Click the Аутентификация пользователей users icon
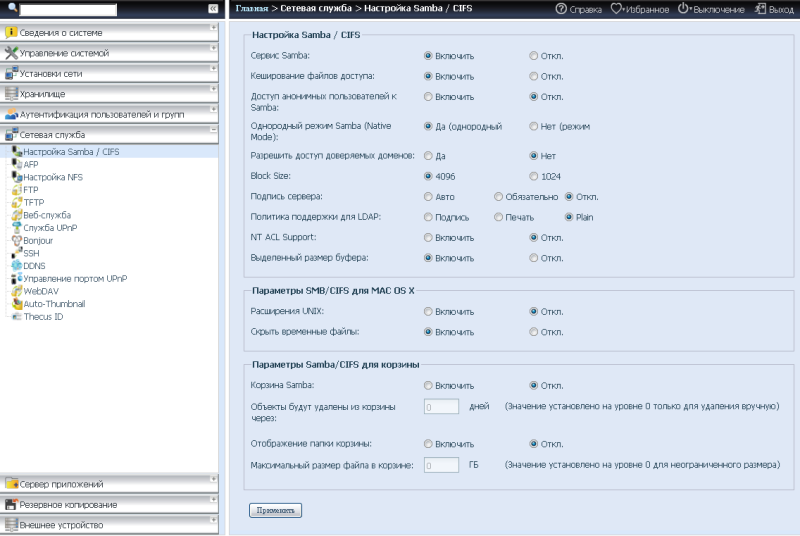 [11, 114]
